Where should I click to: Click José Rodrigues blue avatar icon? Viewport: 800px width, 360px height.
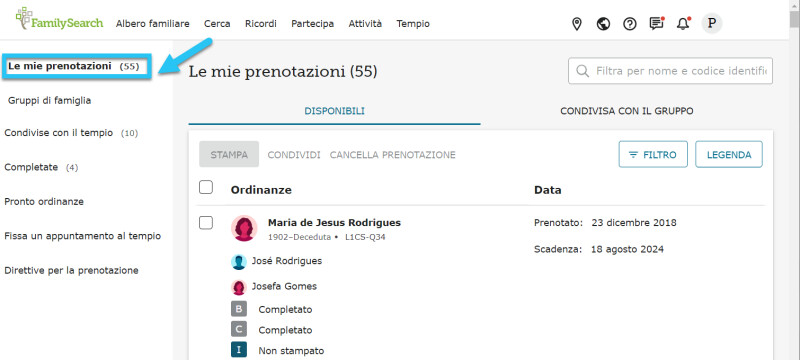(x=239, y=262)
